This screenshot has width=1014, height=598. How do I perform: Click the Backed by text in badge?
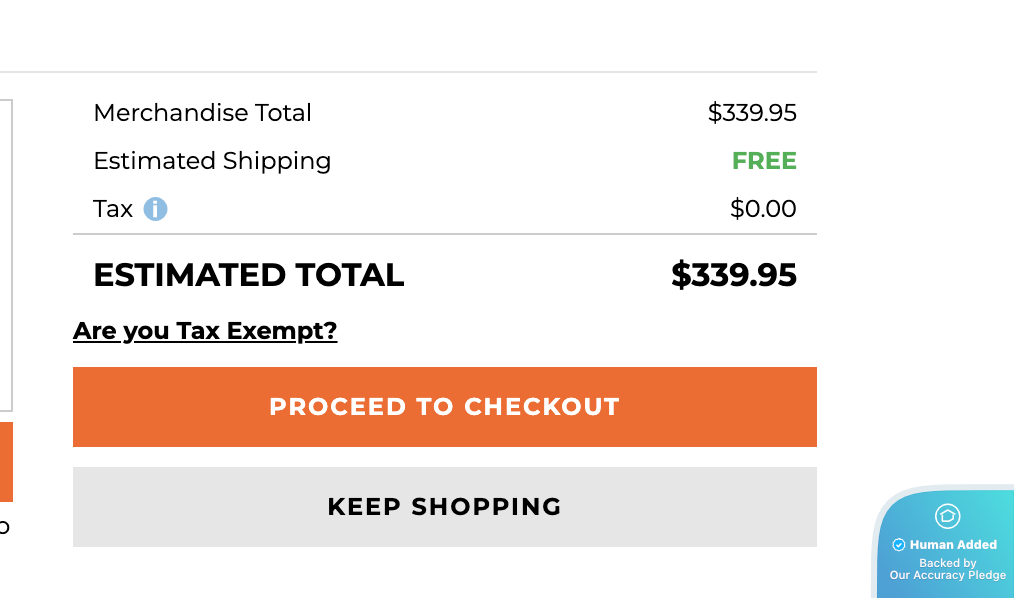948,563
